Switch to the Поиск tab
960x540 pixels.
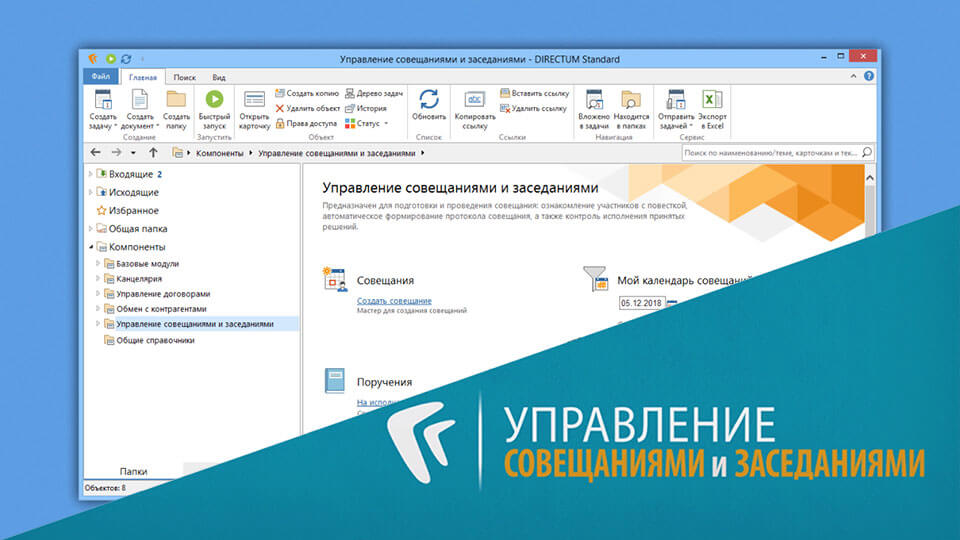tap(184, 77)
